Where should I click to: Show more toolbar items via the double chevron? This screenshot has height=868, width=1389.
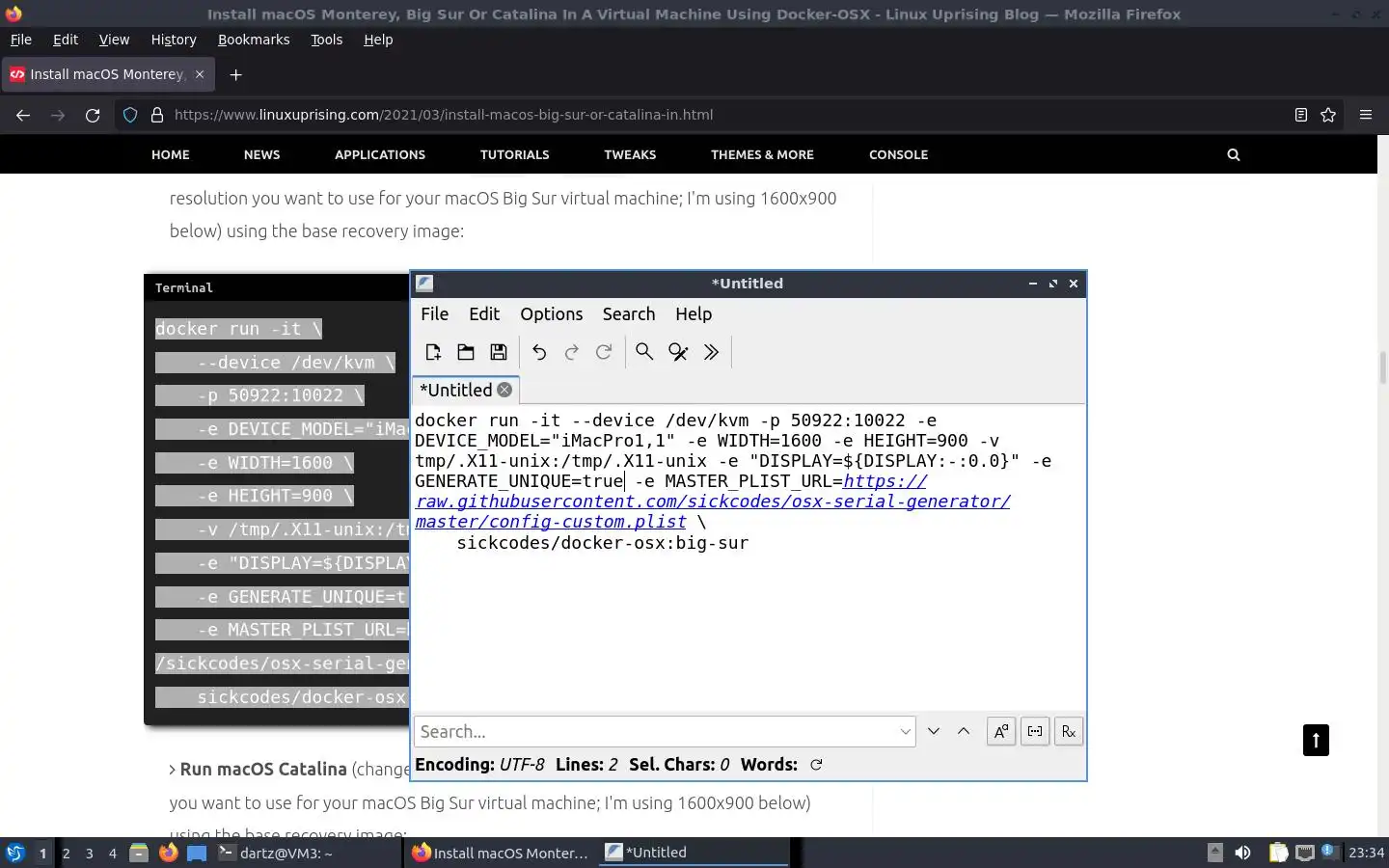pyautogui.click(x=711, y=352)
